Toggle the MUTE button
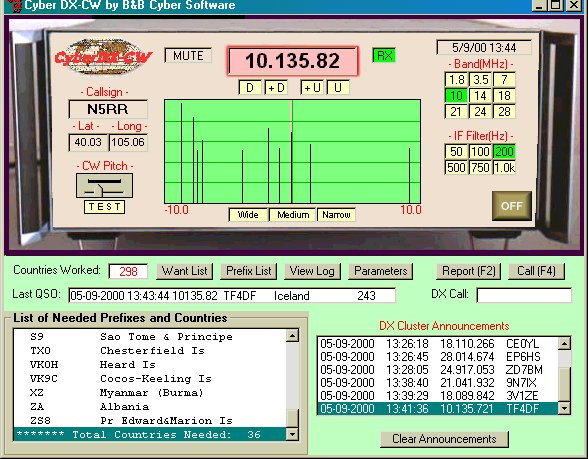The image size is (588, 459). [188, 56]
